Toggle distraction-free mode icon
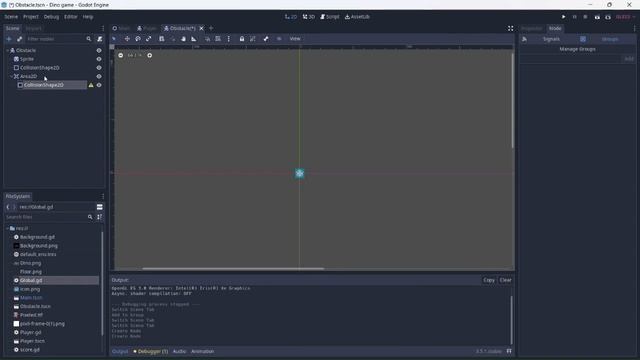 click(510, 28)
